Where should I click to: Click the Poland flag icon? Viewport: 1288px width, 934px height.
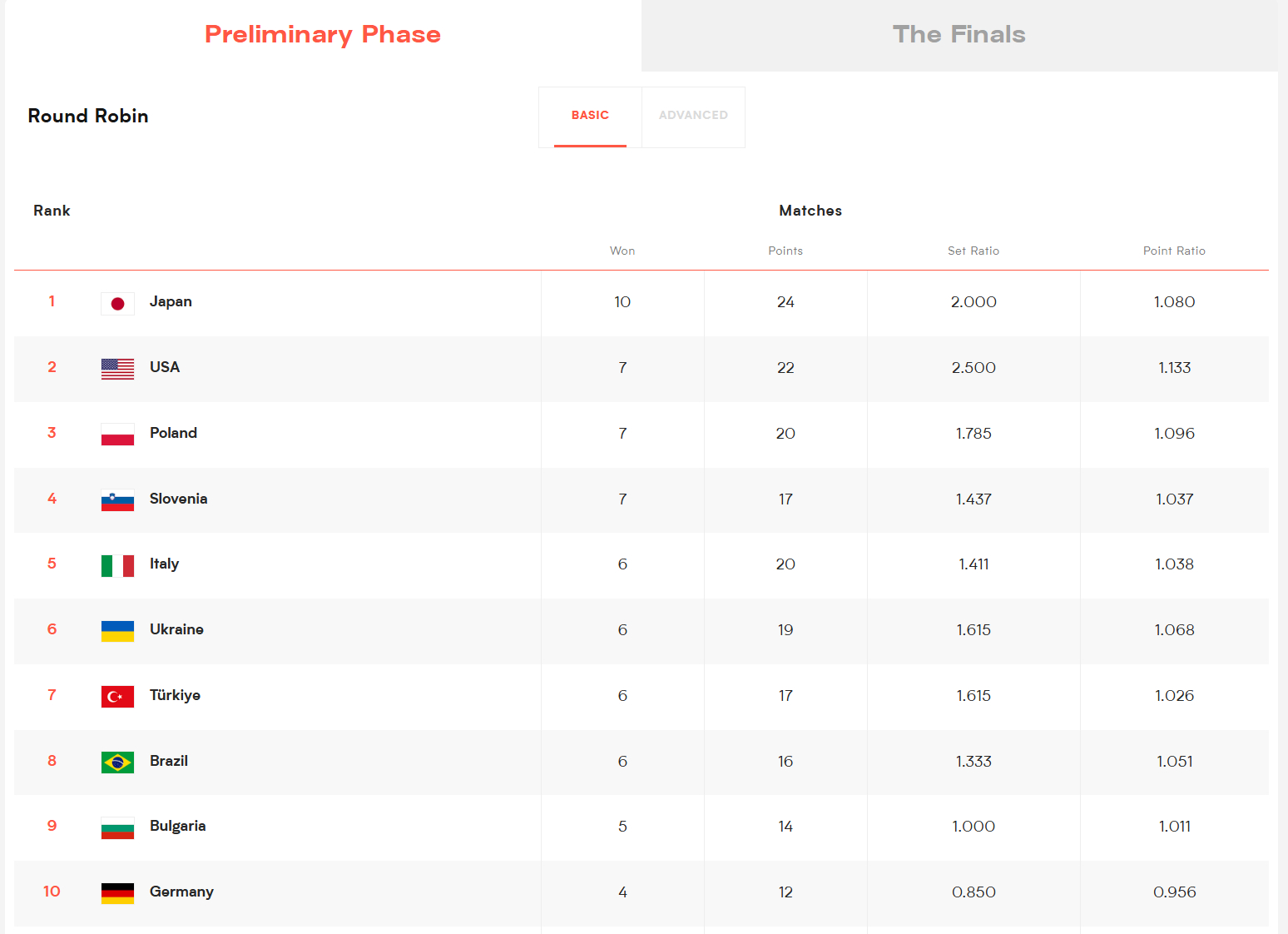point(117,435)
